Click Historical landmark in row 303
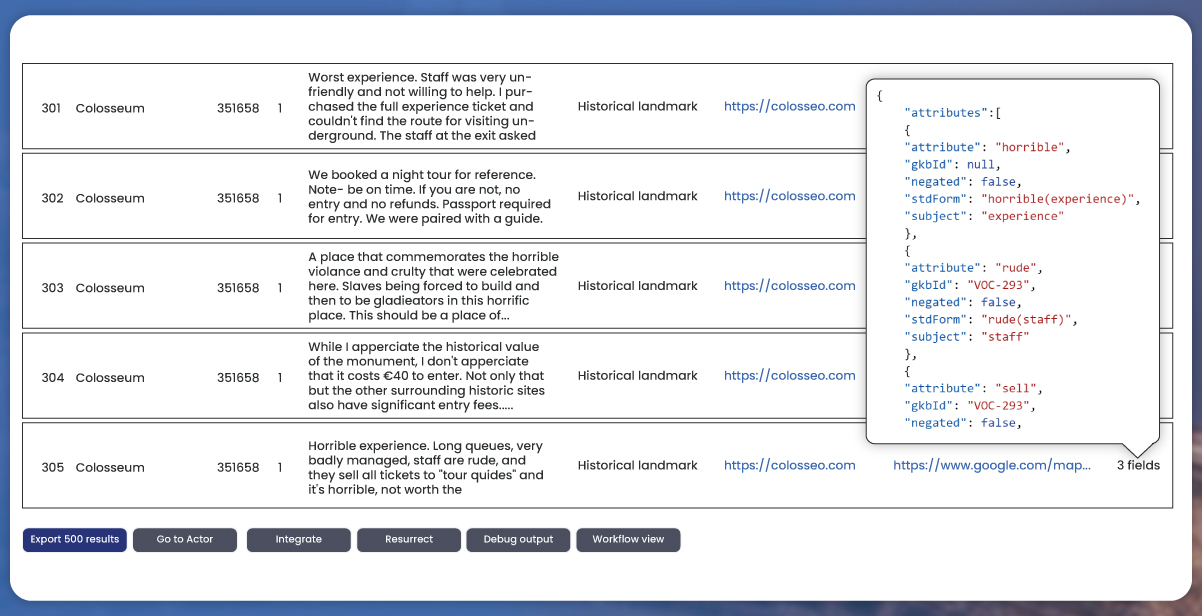The height and width of the screenshot is (616, 1202). click(638, 286)
